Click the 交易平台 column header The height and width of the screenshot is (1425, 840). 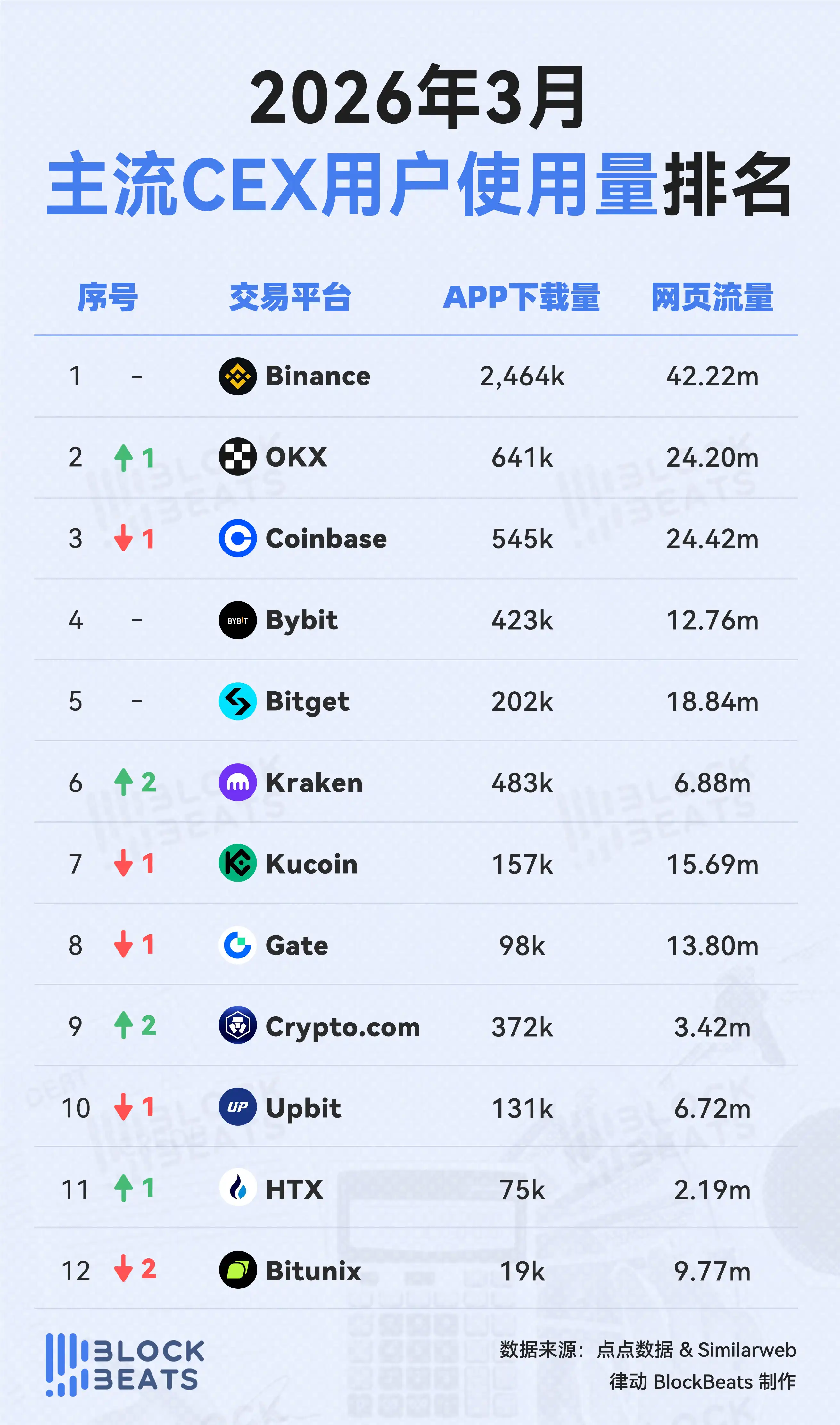[x=290, y=297]
